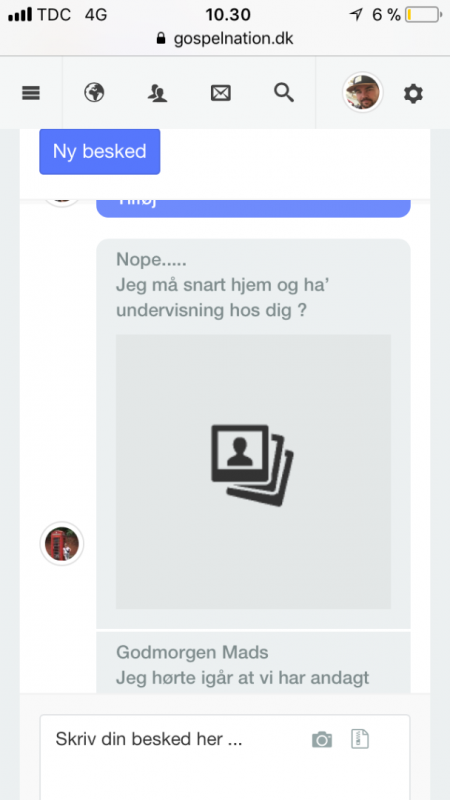Click the Ny besked button
The image size is (450, 800).
100,152
